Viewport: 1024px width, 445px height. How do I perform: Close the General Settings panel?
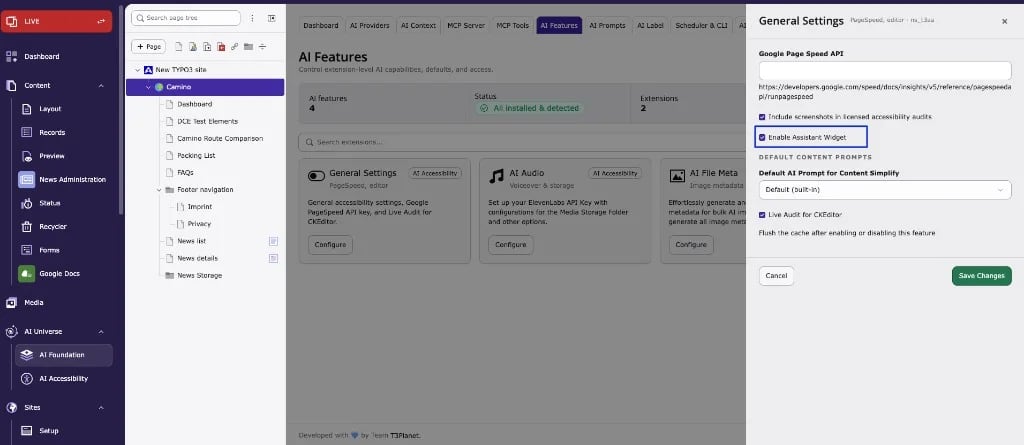(x=1004, y=22)
